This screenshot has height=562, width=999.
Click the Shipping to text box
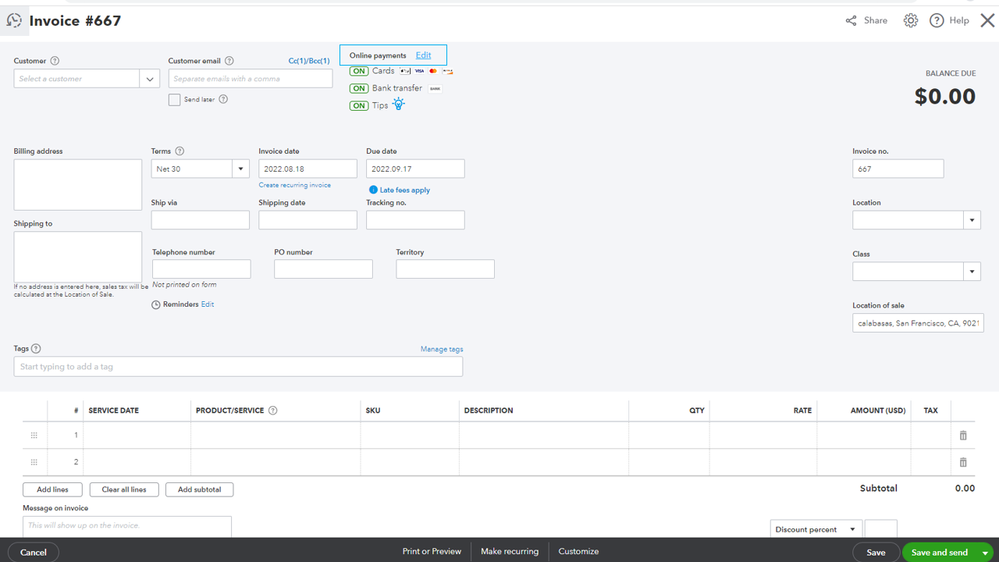point(78,257)
